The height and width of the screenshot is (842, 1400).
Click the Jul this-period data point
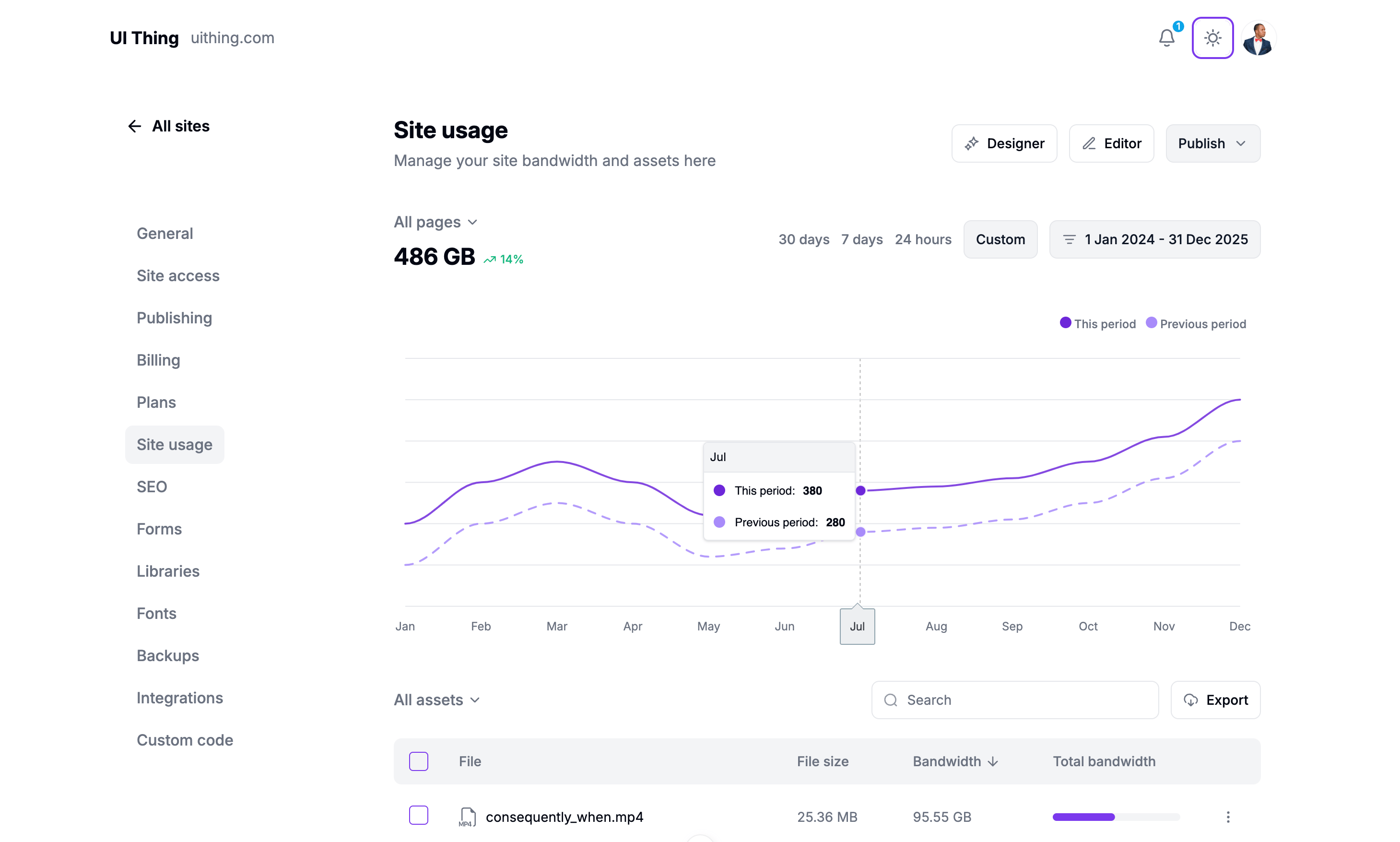coord(860,490)
